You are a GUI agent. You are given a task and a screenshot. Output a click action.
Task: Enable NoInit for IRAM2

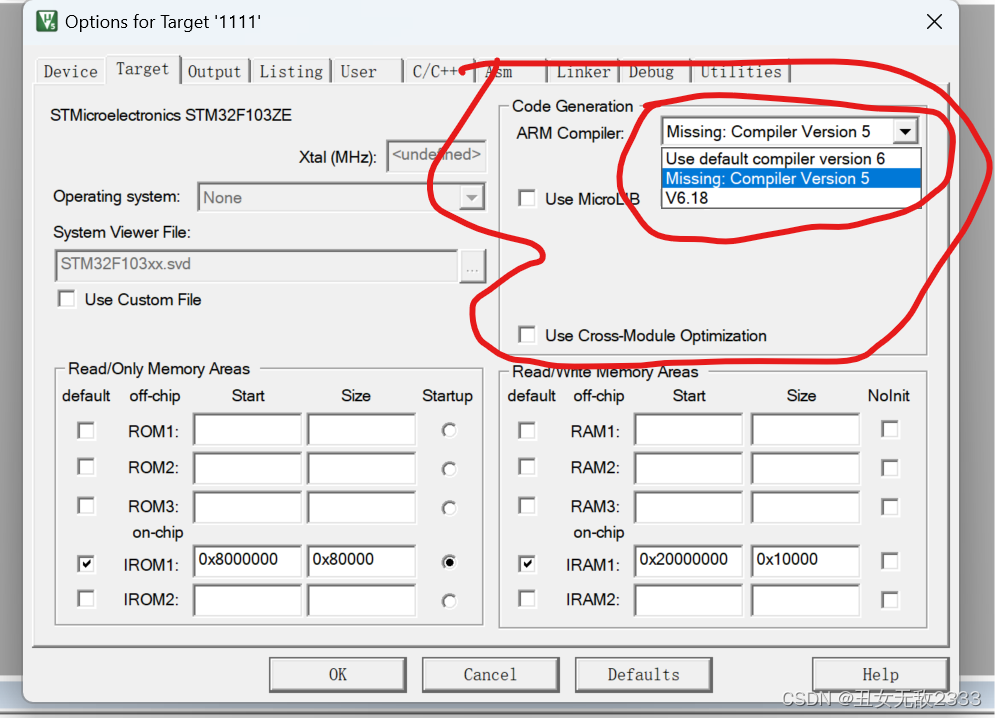890,600
